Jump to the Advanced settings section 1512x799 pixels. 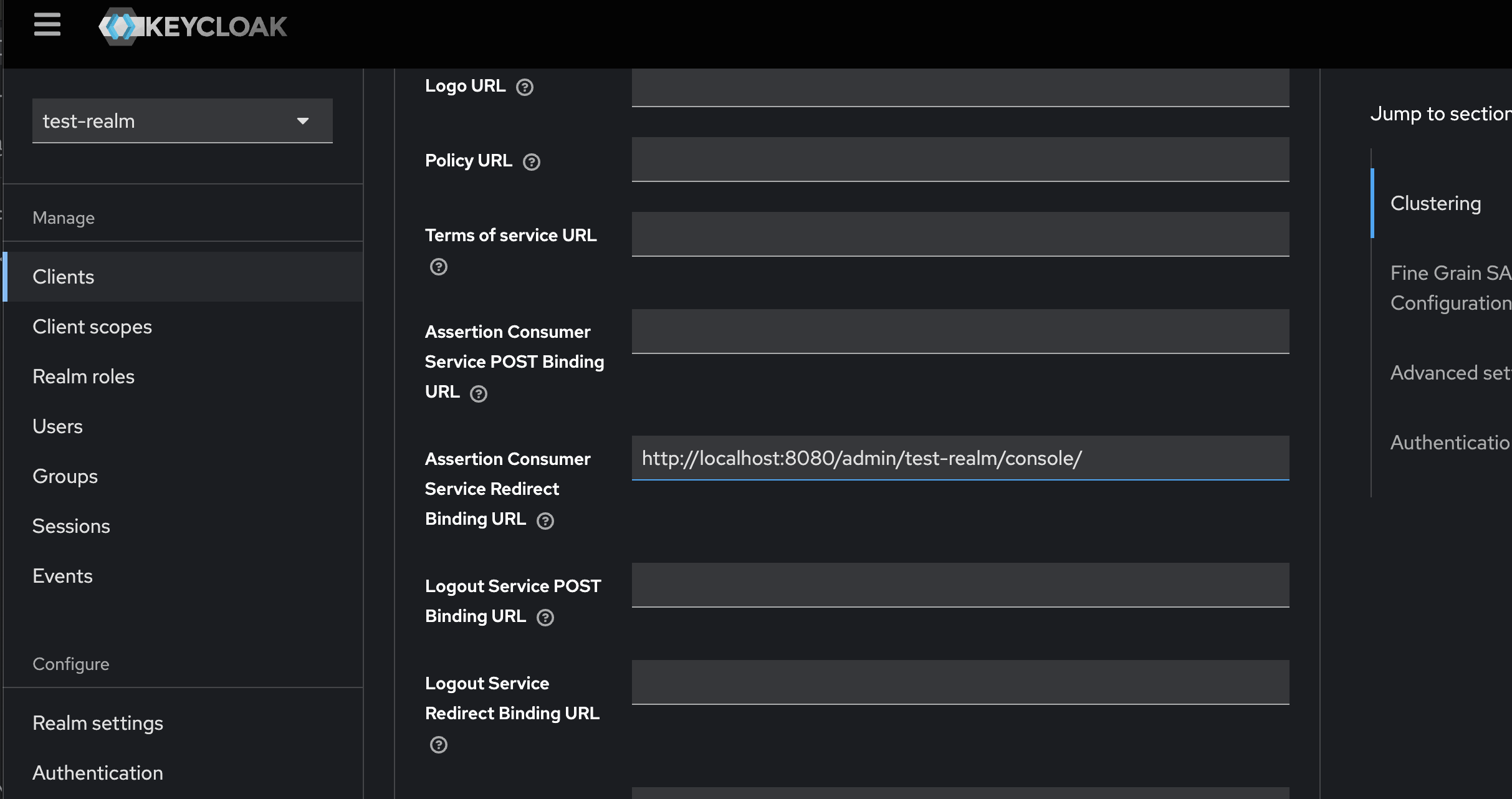[x=1449, y=372]
